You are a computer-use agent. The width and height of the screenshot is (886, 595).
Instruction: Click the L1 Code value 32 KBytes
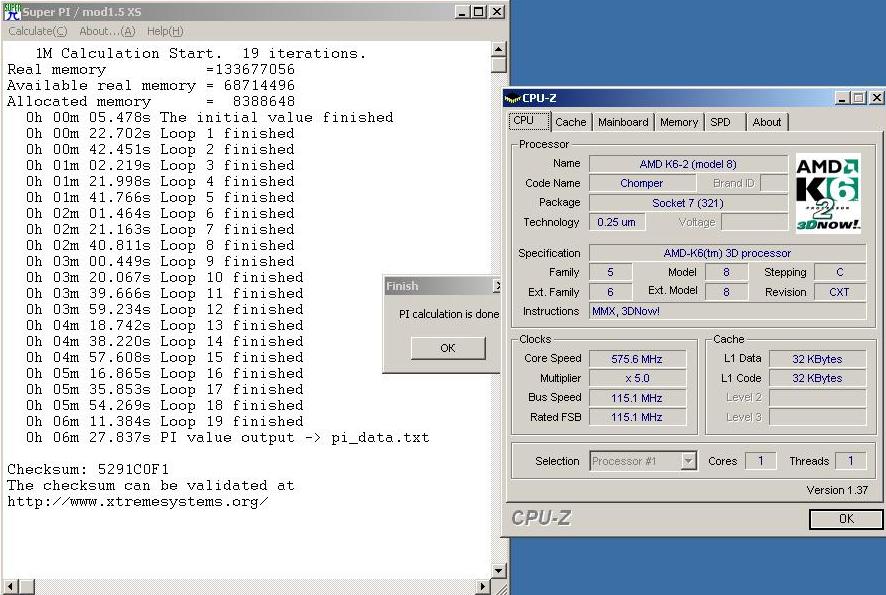[x=817, y=378]
